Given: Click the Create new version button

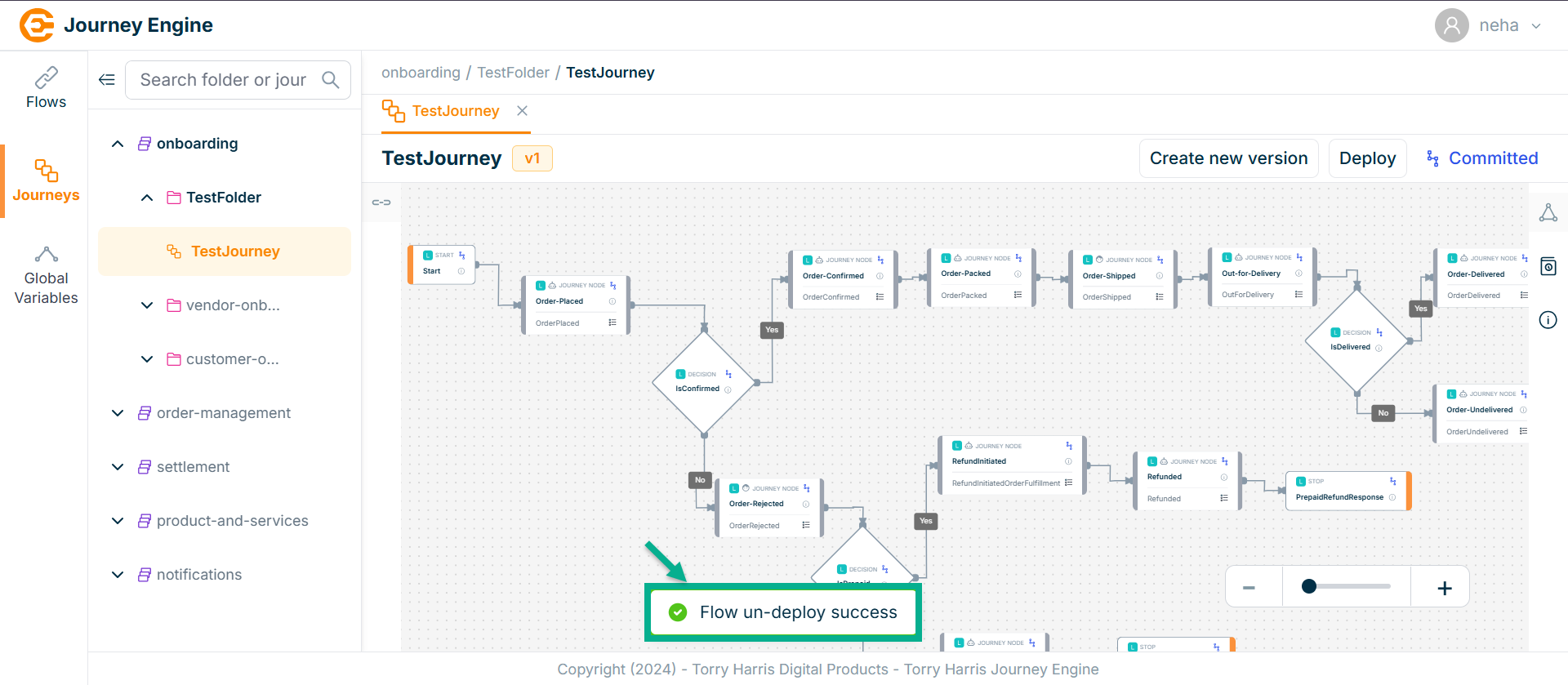Looking at the screenshot, I should pos(1228,158).
